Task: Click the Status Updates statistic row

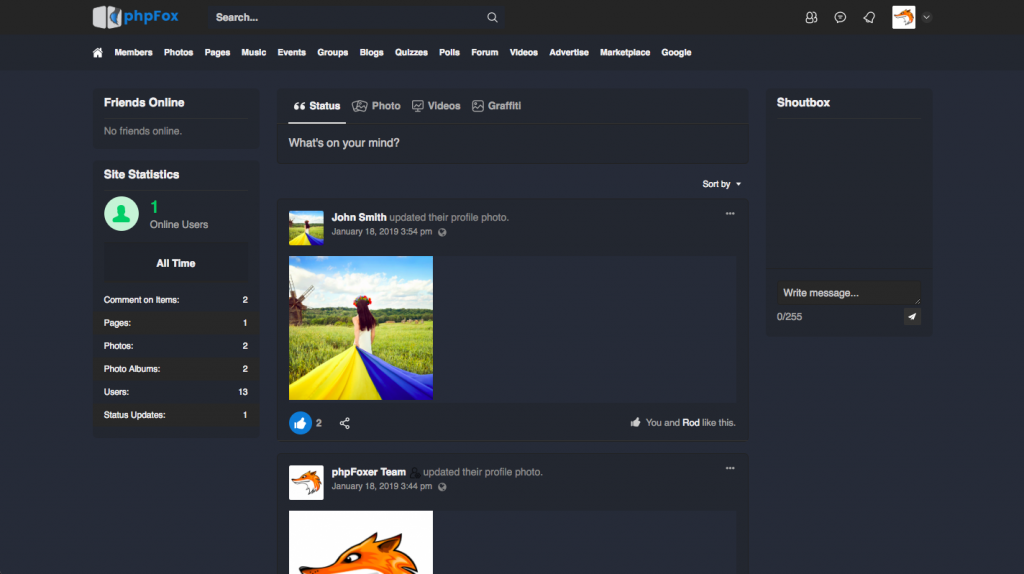Action: pyautogui.click(x=176, y=415)
